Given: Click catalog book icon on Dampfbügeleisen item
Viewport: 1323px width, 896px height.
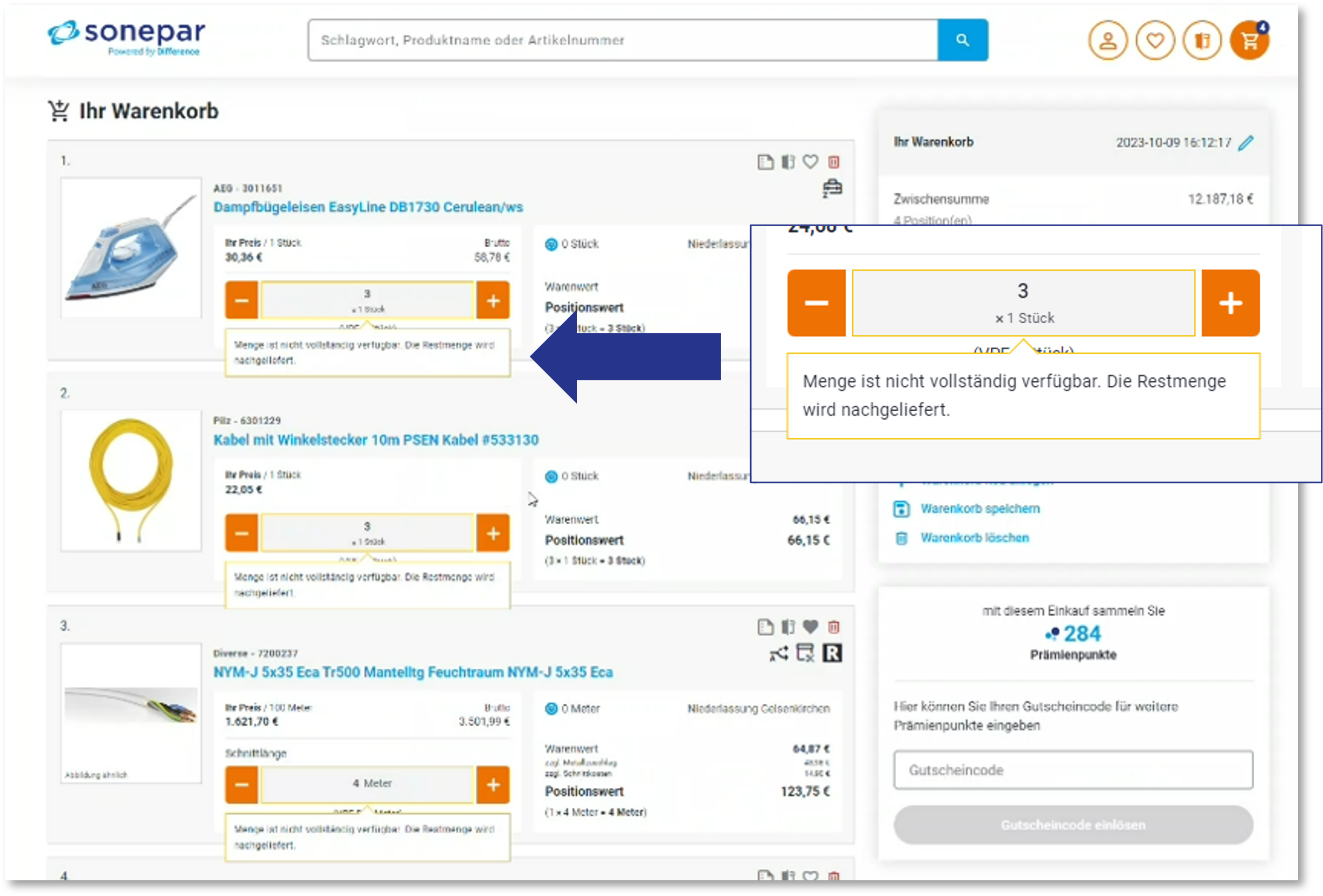Looking at the screenshot, I should coord(788,162).
